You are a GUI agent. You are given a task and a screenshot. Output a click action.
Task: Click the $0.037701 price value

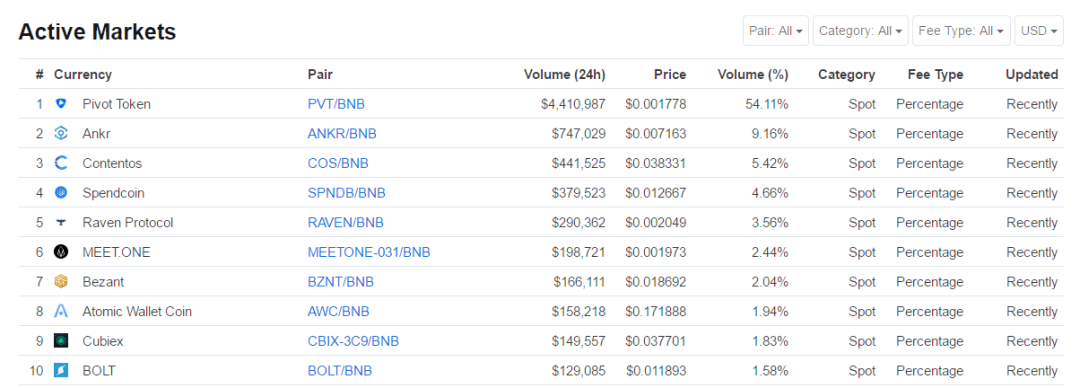click(656, 341)
